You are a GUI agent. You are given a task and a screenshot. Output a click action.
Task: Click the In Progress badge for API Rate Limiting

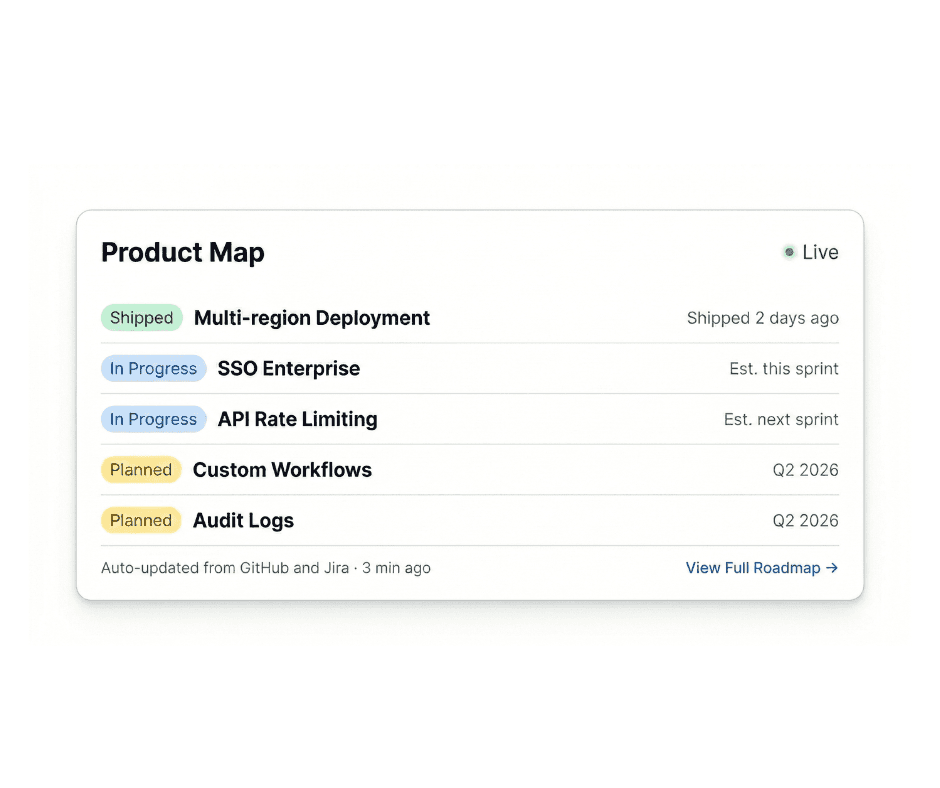click(x=153, y=419)
